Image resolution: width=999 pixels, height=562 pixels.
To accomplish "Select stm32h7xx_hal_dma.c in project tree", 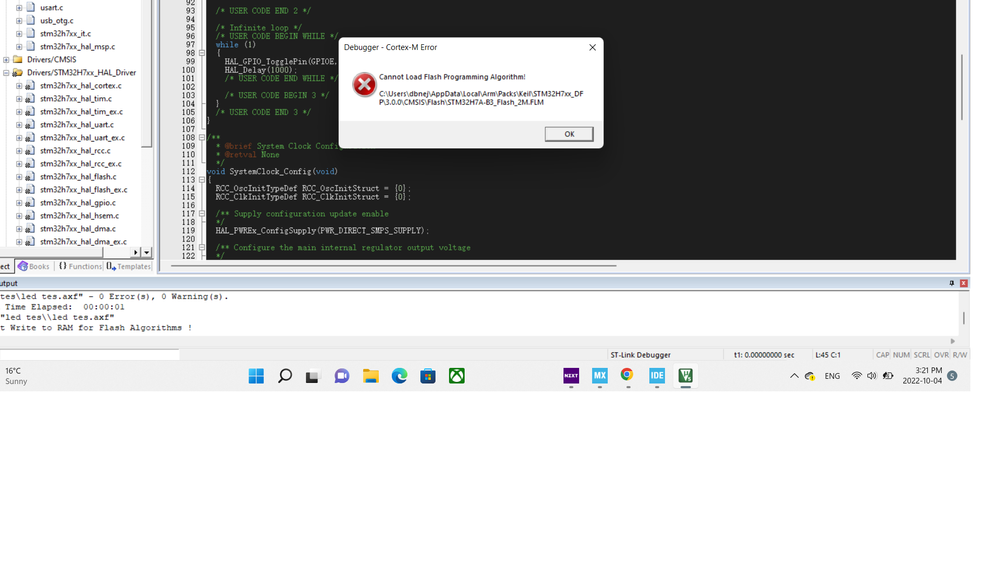I will 78,229.
